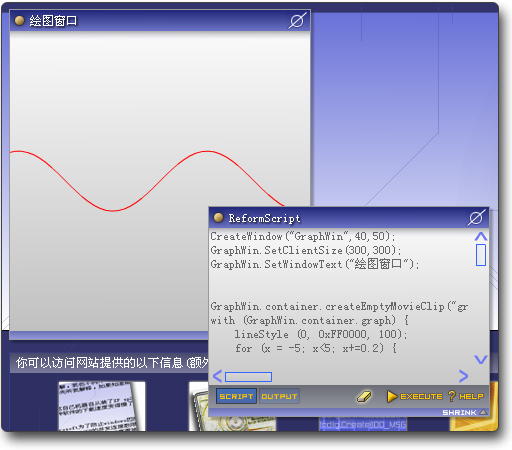Switch to the SCRIPT tab
The image size is (512, 450).
(236, 396)
